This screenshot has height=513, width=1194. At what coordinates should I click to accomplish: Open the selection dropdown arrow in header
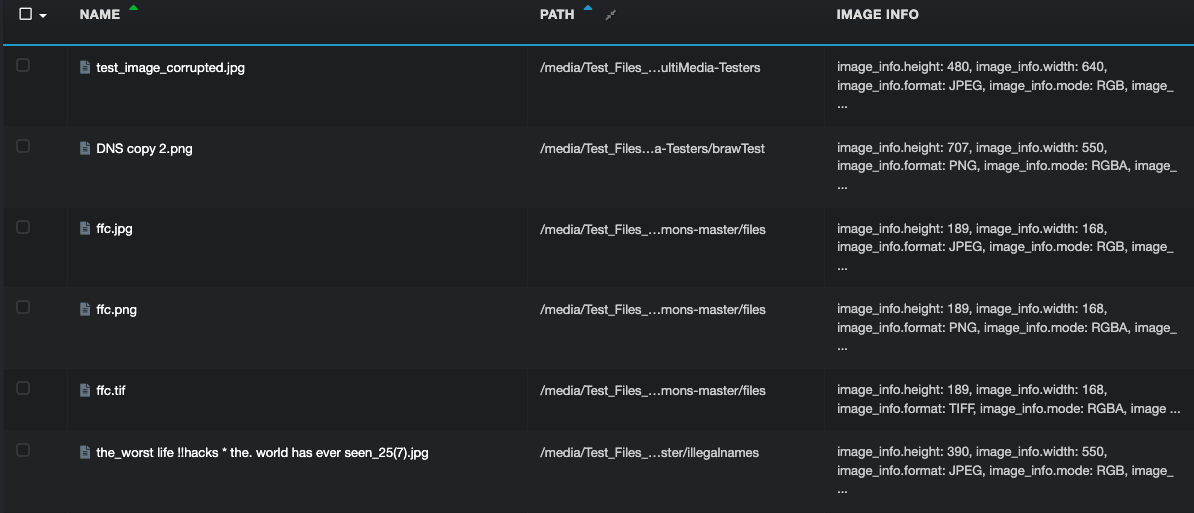point(43,16)
